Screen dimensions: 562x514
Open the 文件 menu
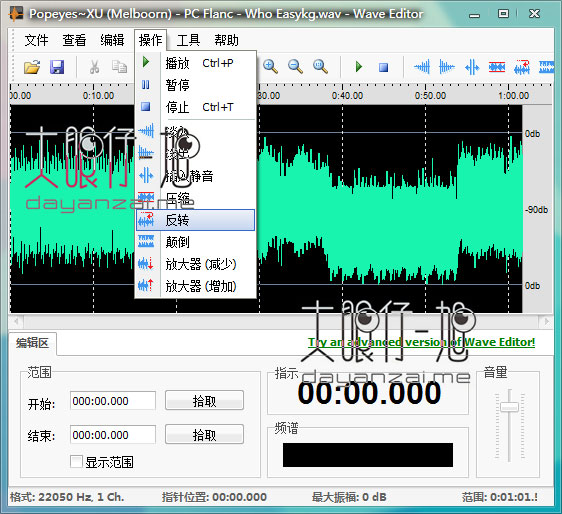point(36,40)
